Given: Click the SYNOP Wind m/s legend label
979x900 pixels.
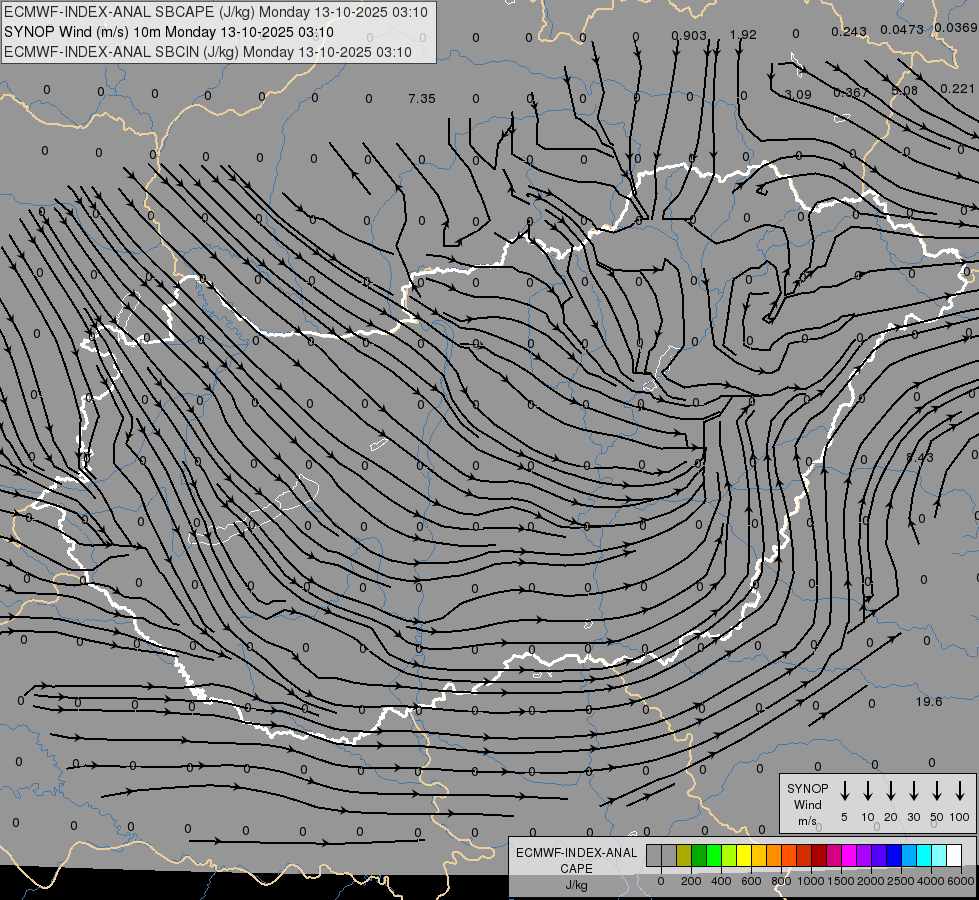Looking at the screenshot, I should (x=807, y=804).
